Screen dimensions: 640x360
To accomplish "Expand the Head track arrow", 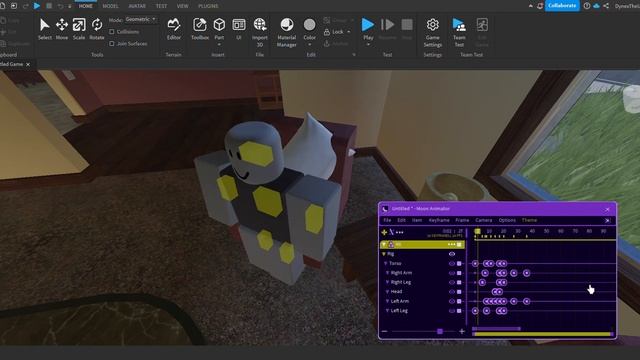I will (387, 292).
